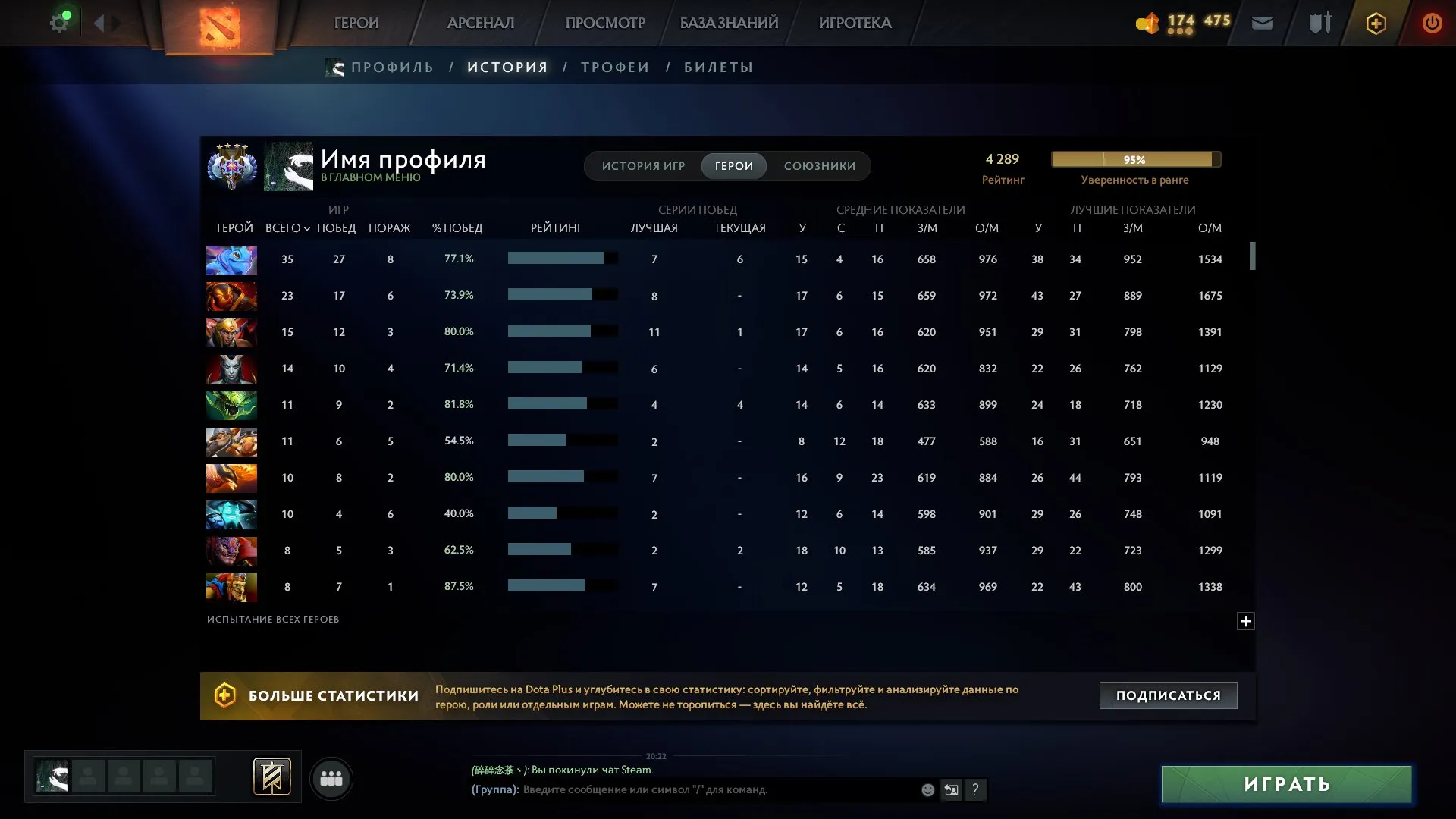The width and height of the screenshot is (1456, 819).
Task: Select the ГЕРОИ toggle tab
Action: [x=734, y=166]
